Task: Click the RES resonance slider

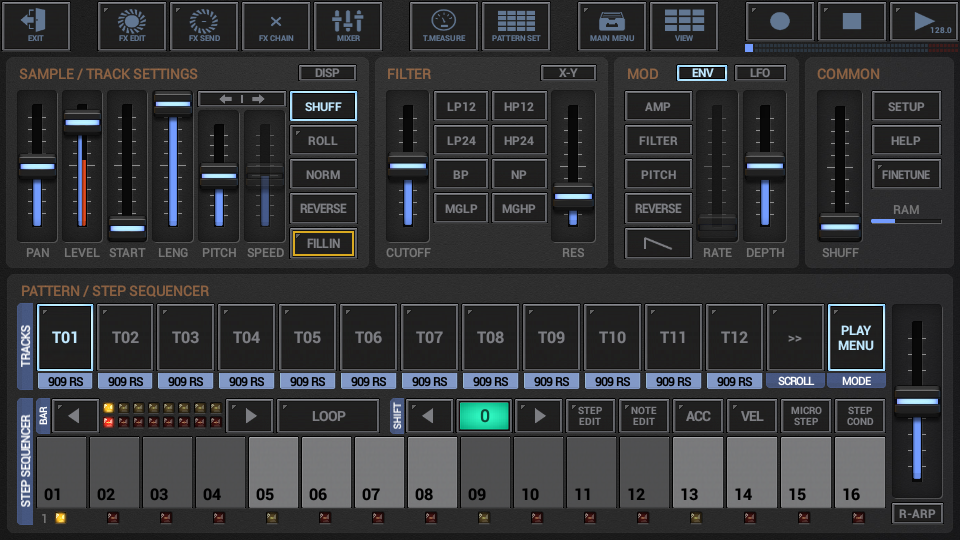Action: point(573,167)
